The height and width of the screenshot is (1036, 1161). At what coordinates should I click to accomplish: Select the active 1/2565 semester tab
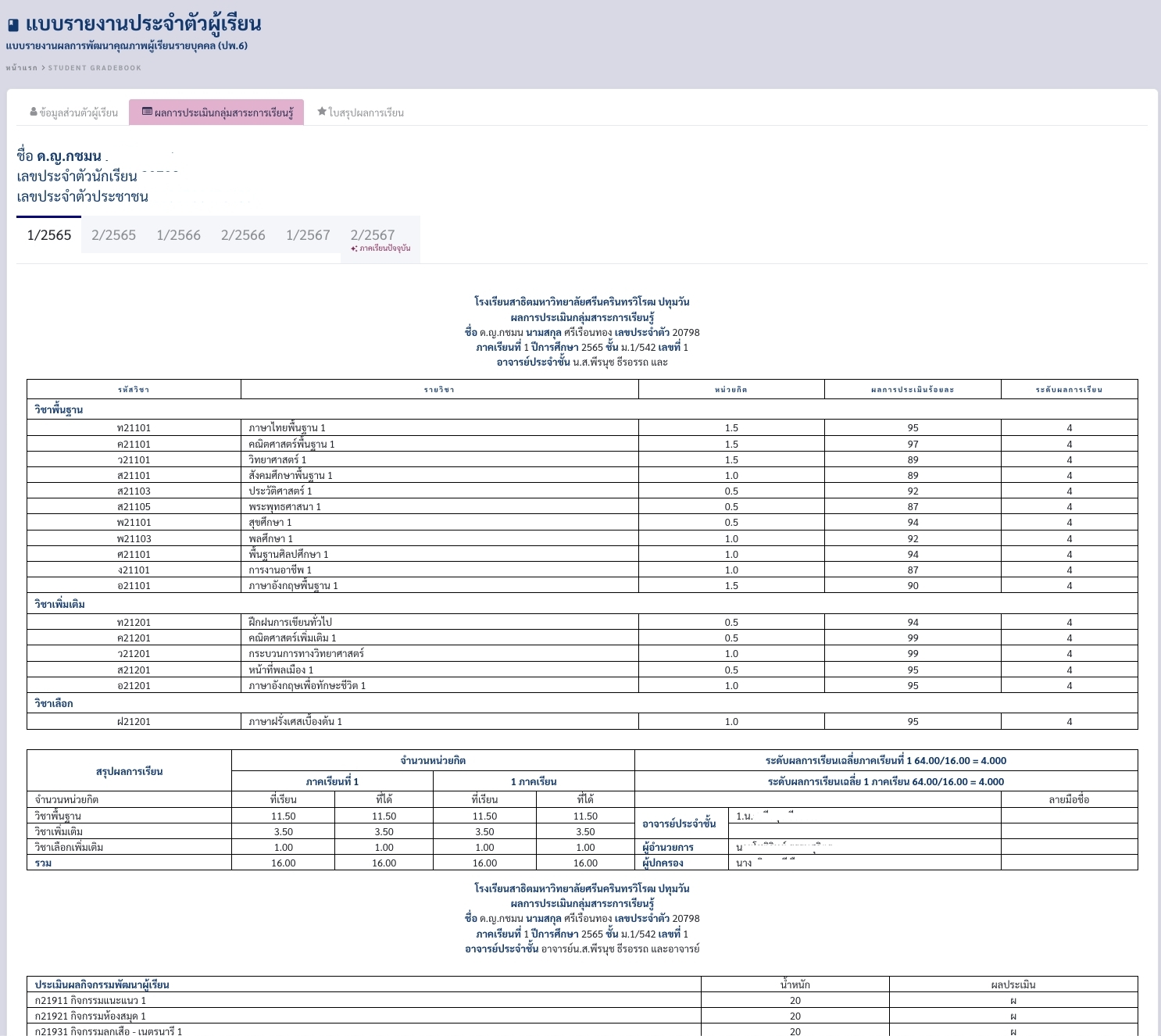pos(48,235)
